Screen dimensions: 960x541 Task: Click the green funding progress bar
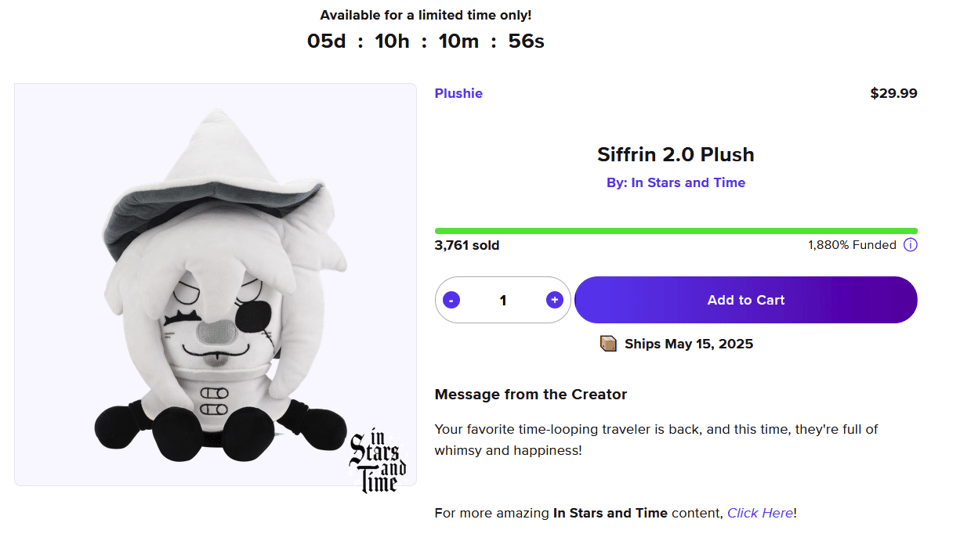[x=675, y=231]
